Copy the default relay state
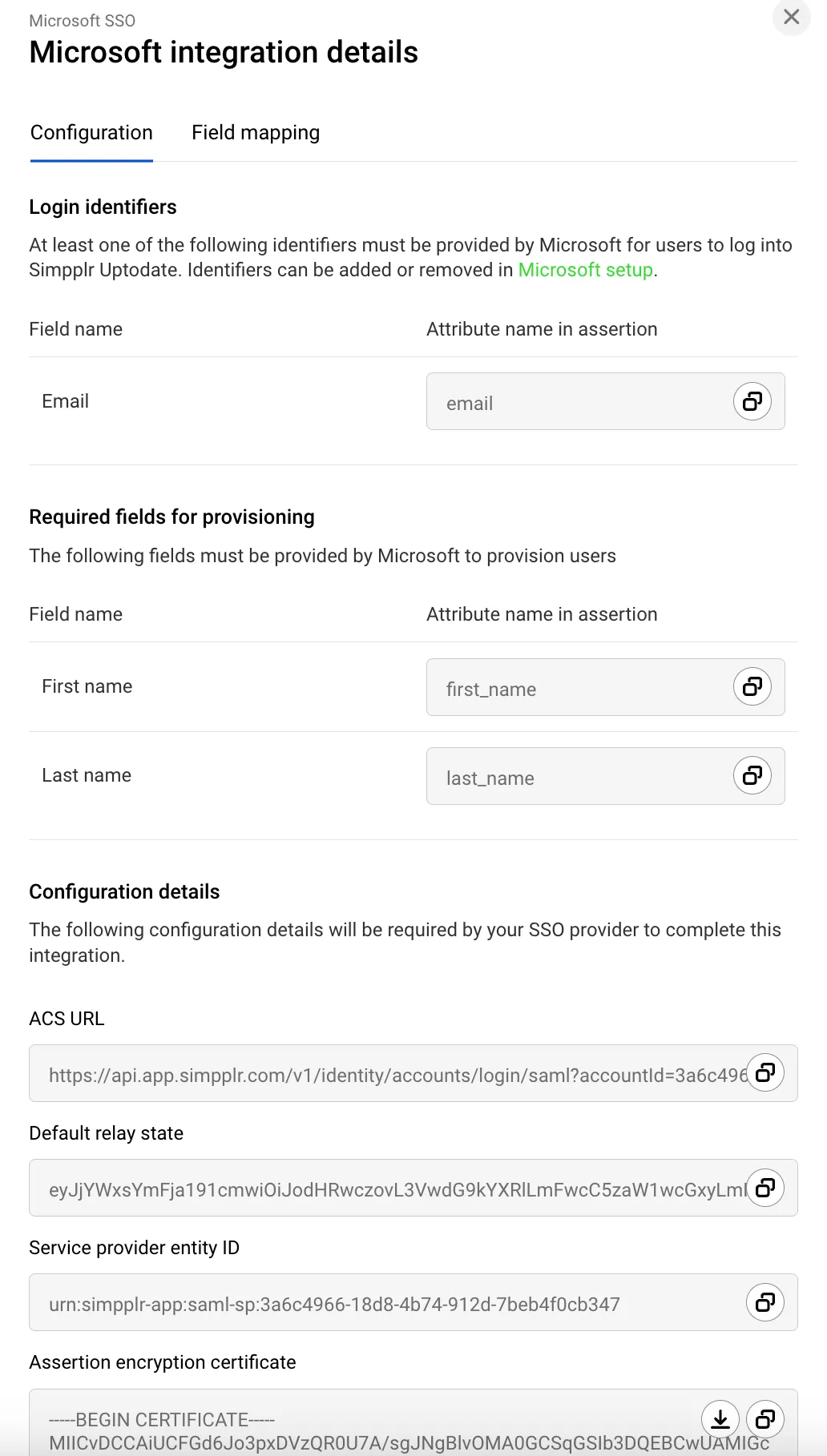 click(x=765, y=1187)
